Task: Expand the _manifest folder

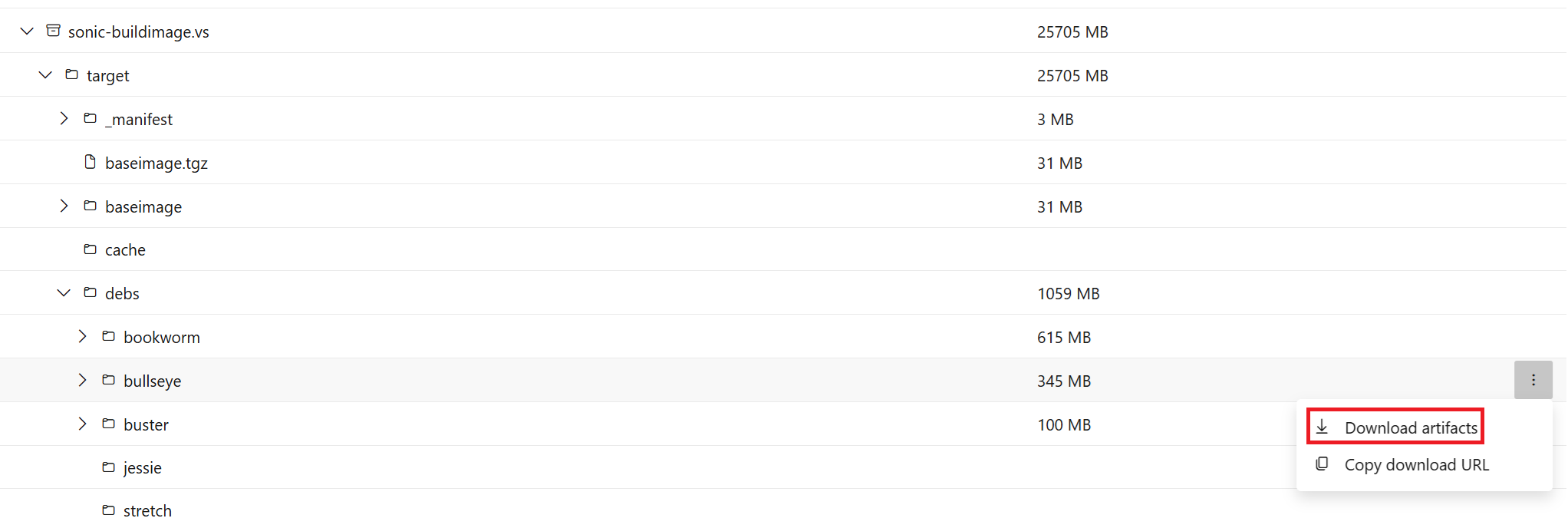Action: (x=64, y=119)
